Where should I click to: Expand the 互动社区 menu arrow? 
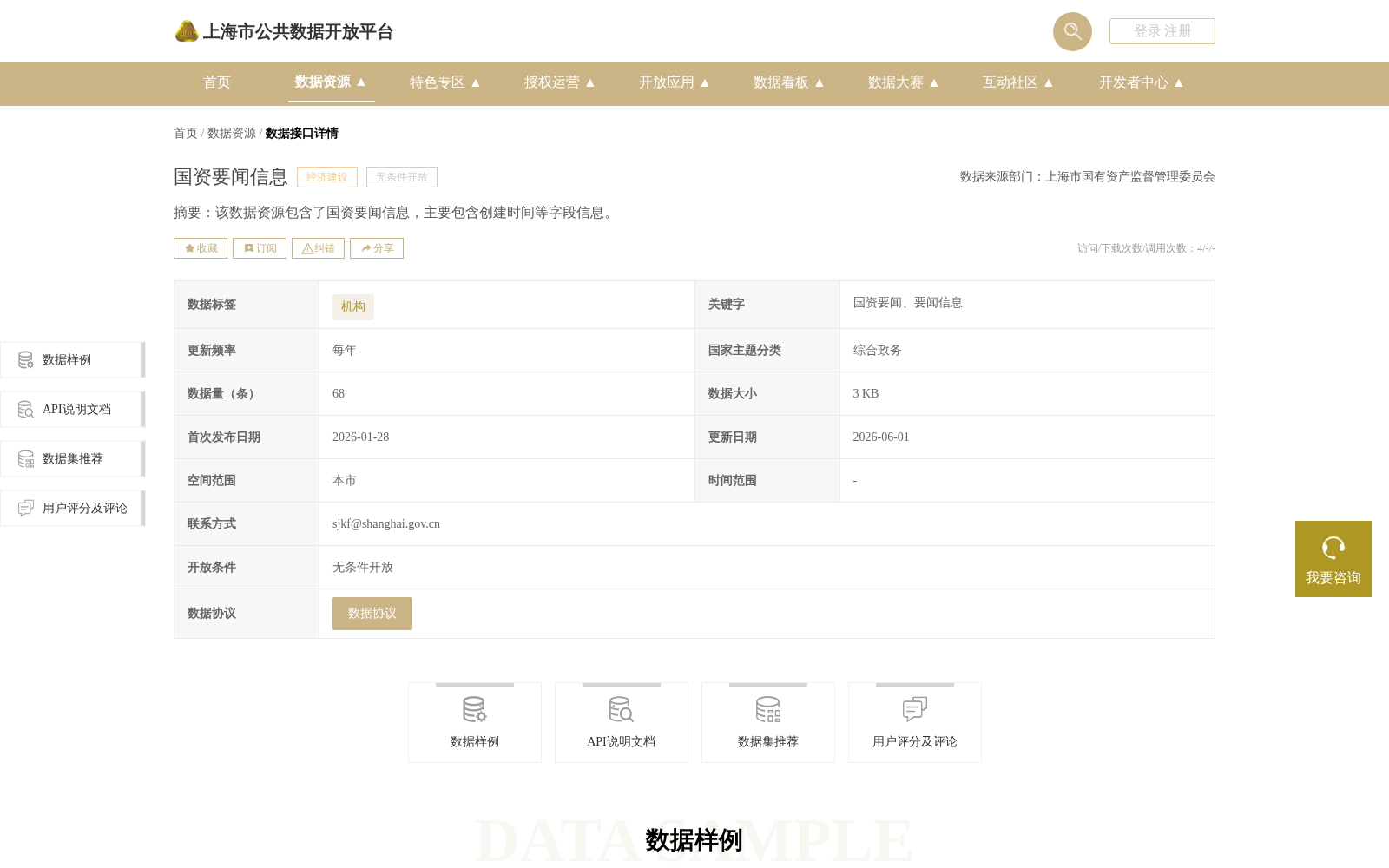coord(1049,82)
